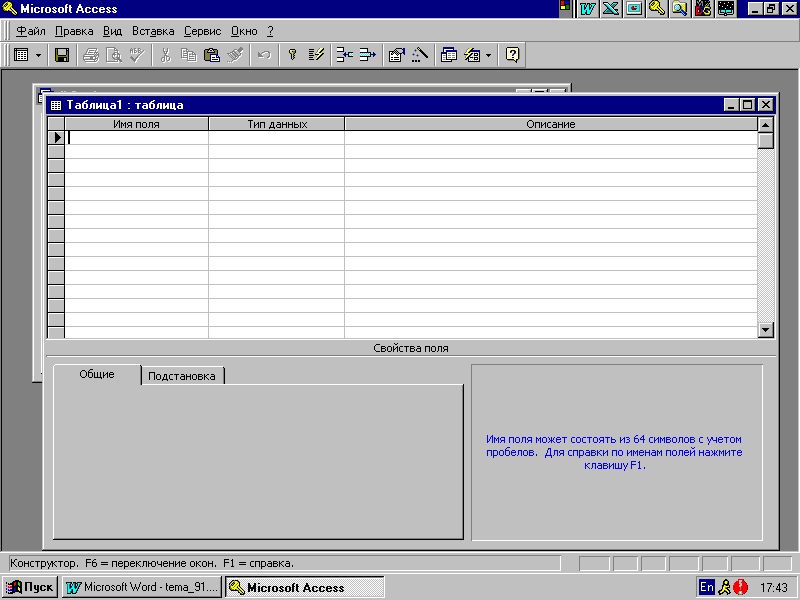Click the magnifier folder shortcut bar icon
Viewport: 800px width, 600px height.
pyautogui.click(x=680, y=9)
